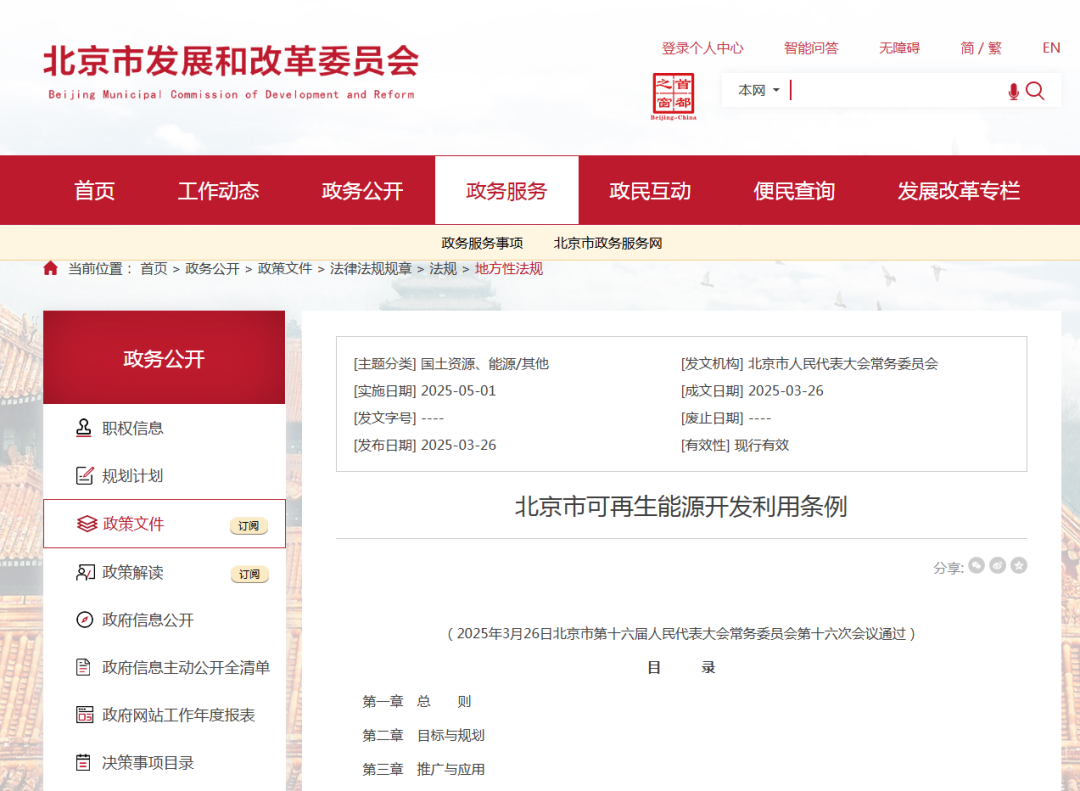Click the compass icon beside 政府信息公开

[84, 619]
